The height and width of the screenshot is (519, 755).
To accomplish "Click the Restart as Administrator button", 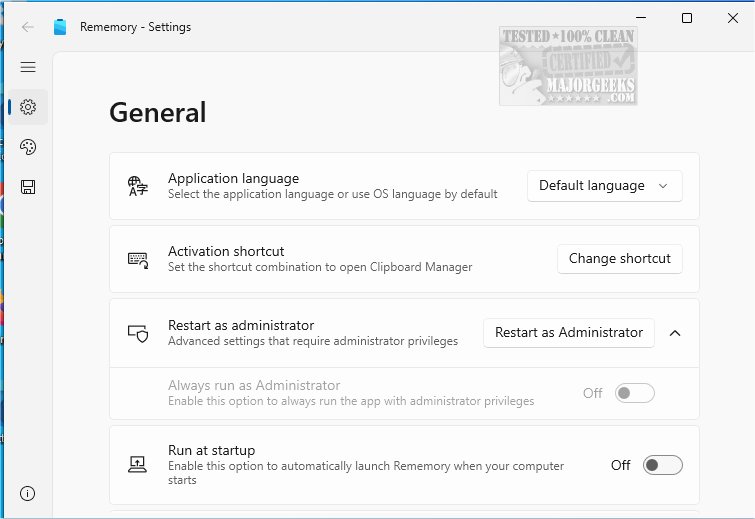I will [x=568, y=333].
